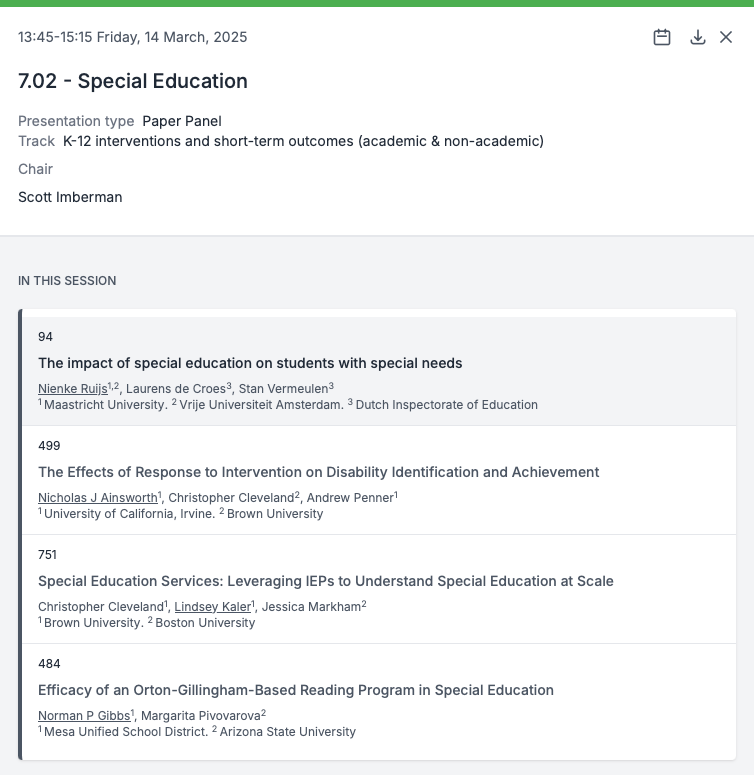Open Special Education Services IEPs paper
This screenshot has height=775, width=754.
click(x=325, y=581)
